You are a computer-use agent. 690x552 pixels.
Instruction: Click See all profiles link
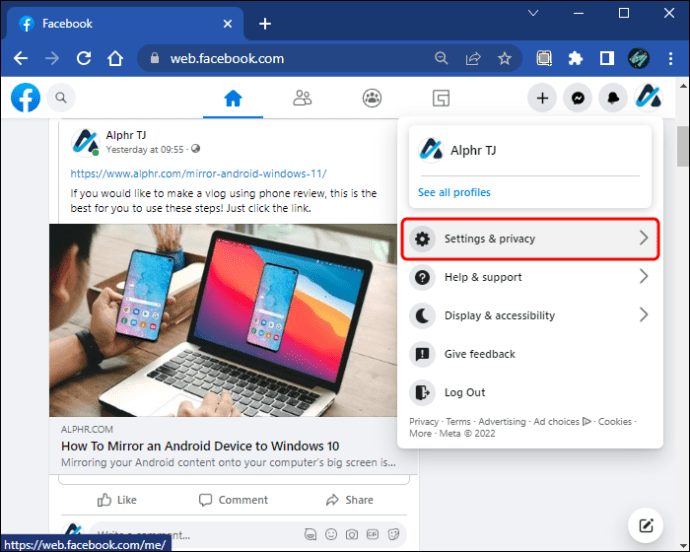point(454,192)
